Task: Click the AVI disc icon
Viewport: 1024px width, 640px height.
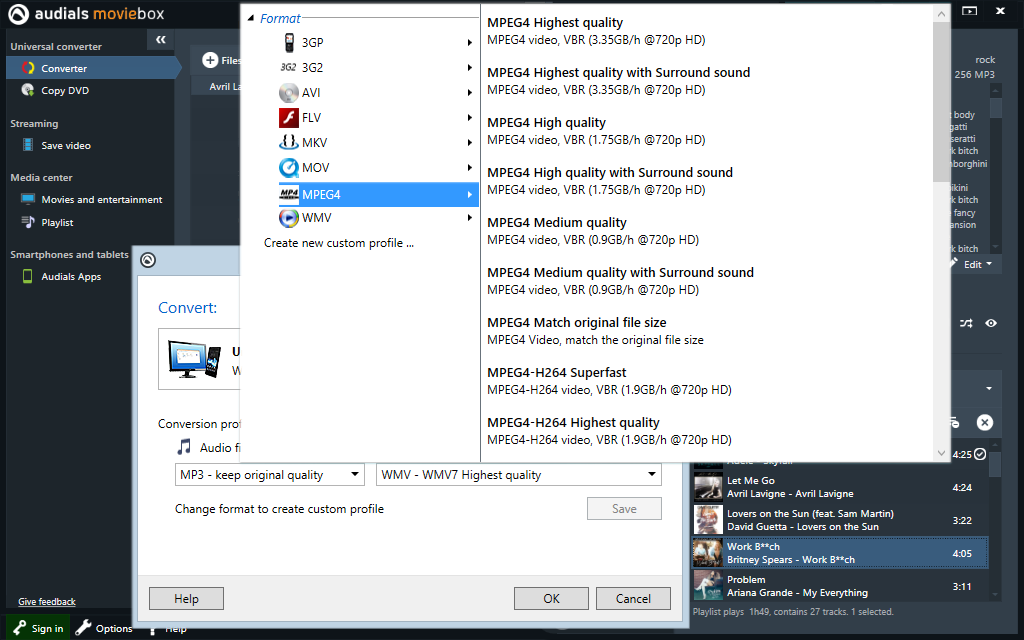Action: (289, 93)
